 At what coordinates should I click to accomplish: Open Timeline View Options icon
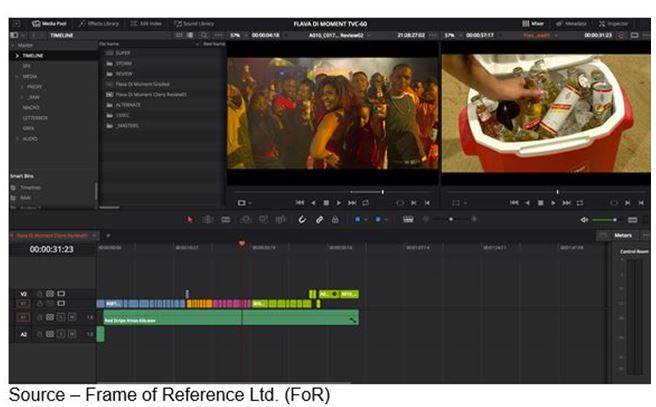click(408, 219)
